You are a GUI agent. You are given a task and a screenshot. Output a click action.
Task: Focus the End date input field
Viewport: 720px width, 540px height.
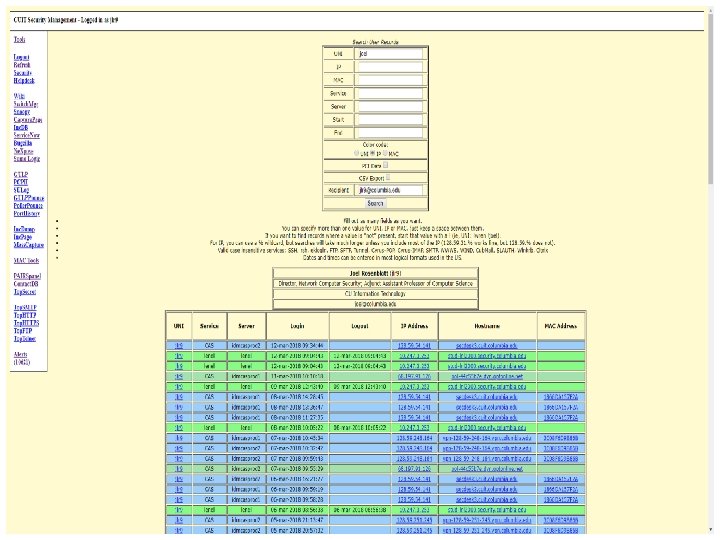pyautogui.click(x=390, y=133)
